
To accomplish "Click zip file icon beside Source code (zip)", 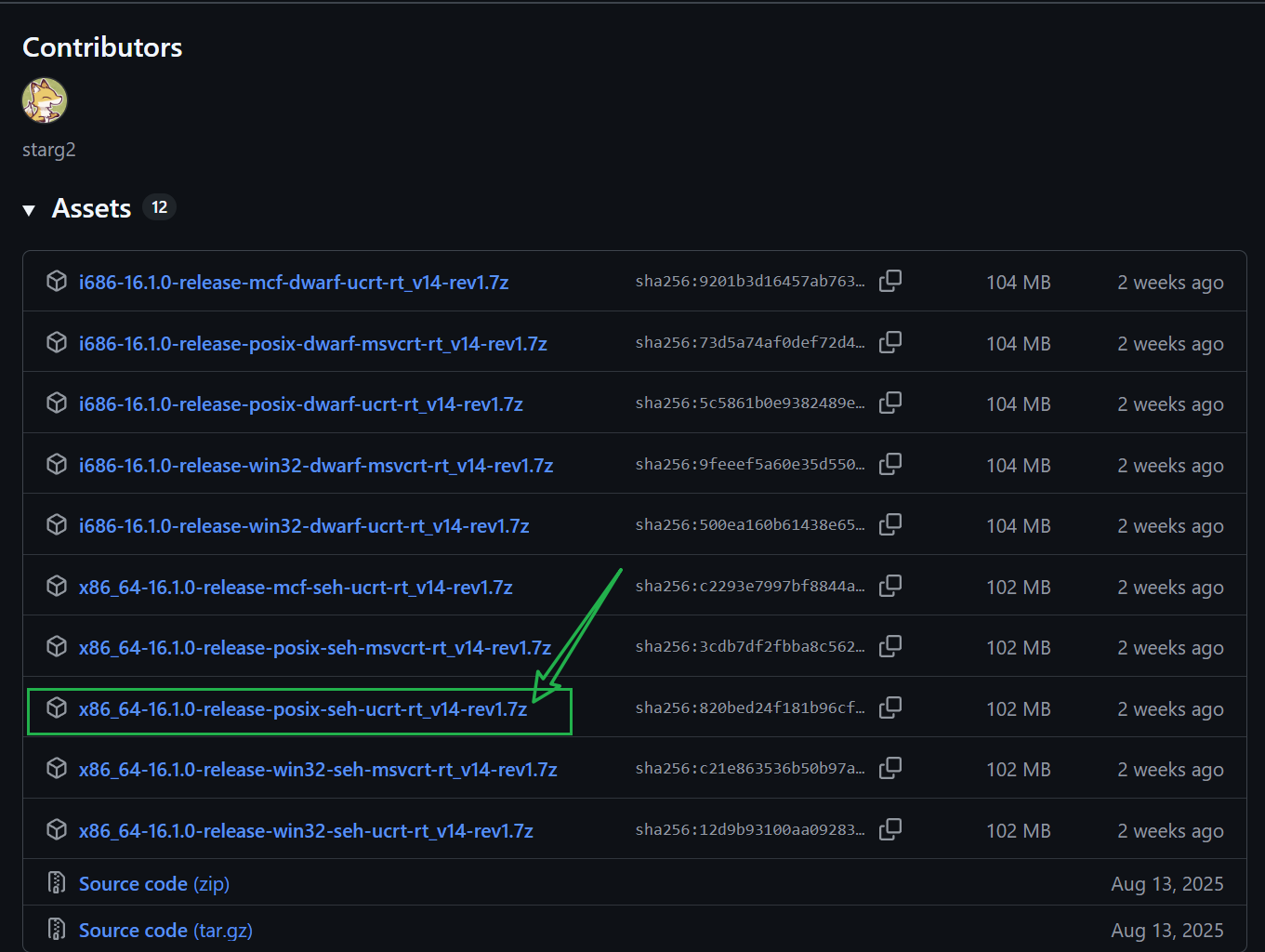I will [57, 882].
